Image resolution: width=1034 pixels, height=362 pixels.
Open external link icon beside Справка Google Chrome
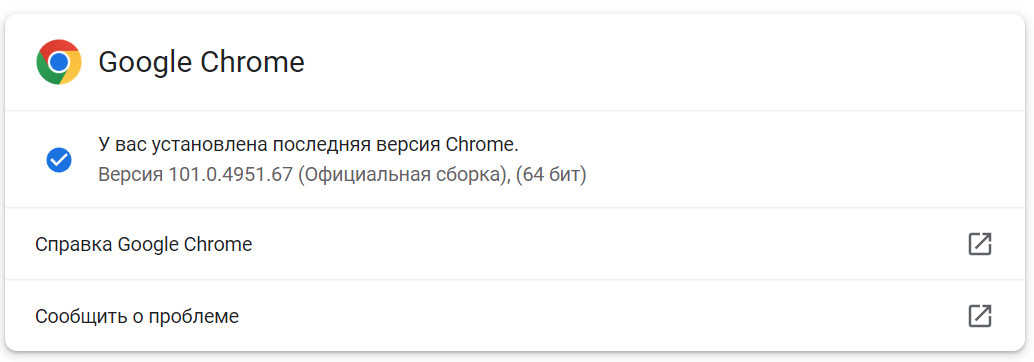[980, 244]
